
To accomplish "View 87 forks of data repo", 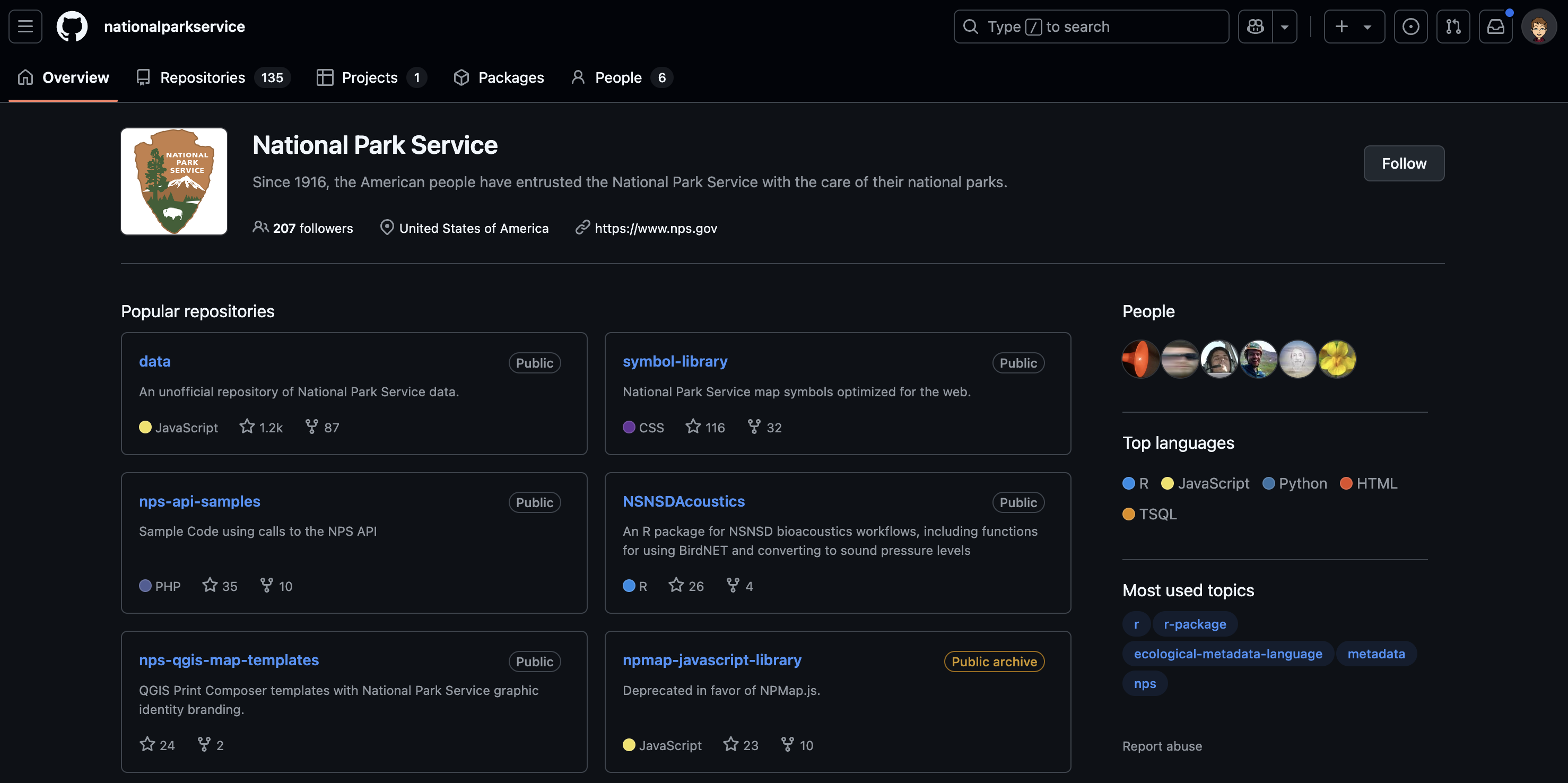I will (322, 427).
